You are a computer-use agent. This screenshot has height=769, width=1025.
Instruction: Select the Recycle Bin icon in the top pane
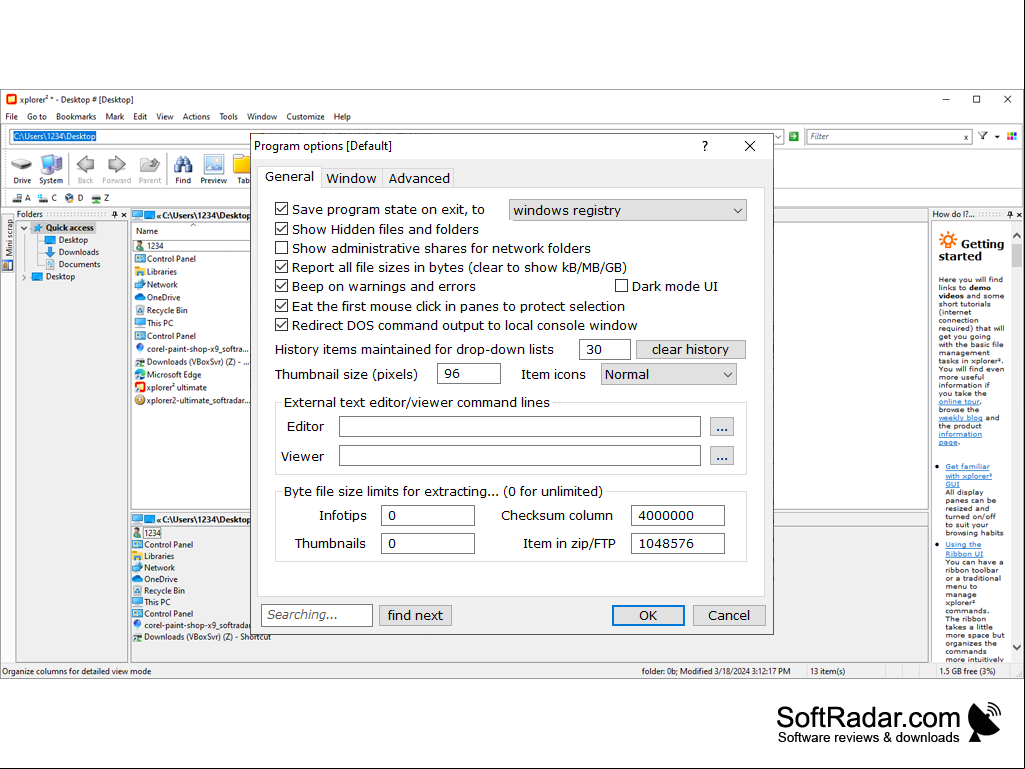pyautogui.click(x=139, y=311)
